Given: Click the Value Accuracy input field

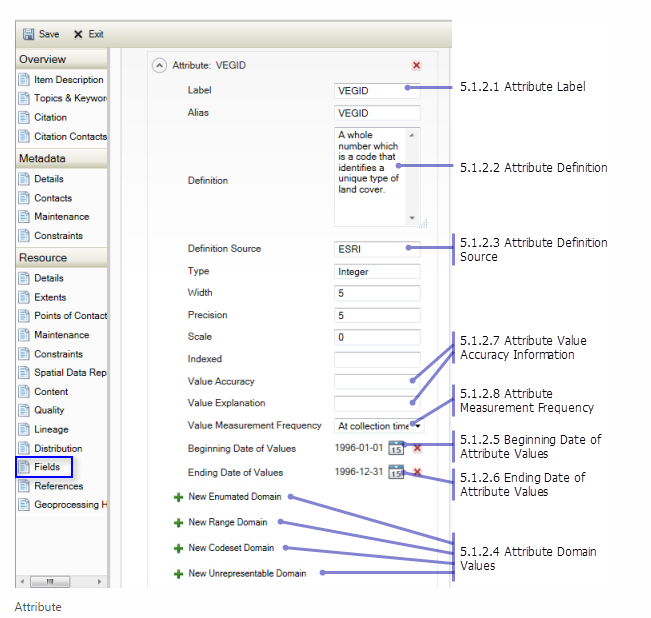Looking at the screenshot, I should click(x=377, y=381).
